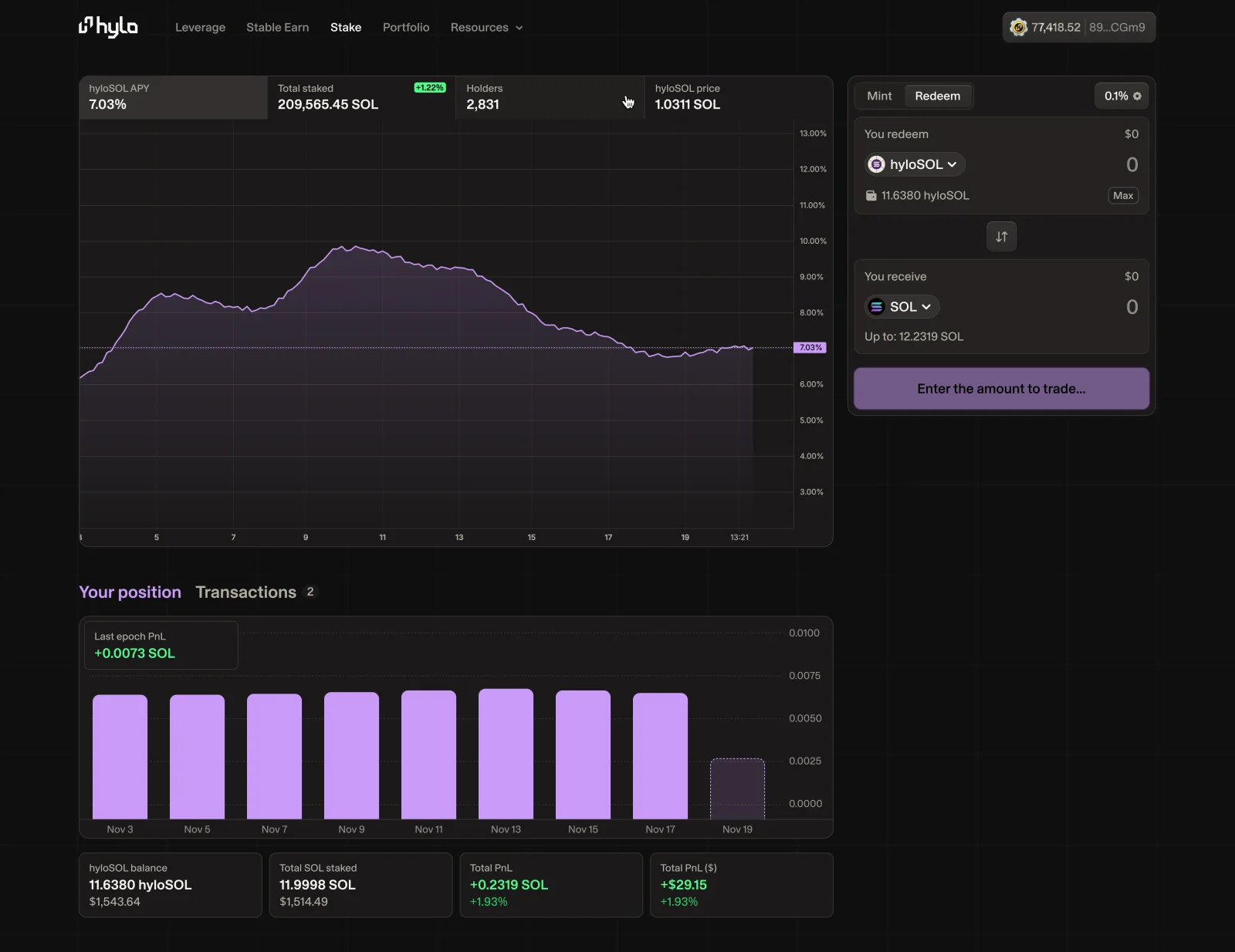This screenshot has height=952, width=1235.
Task: Open slippage settings 0.1% gear
Action: (1122, 96)
